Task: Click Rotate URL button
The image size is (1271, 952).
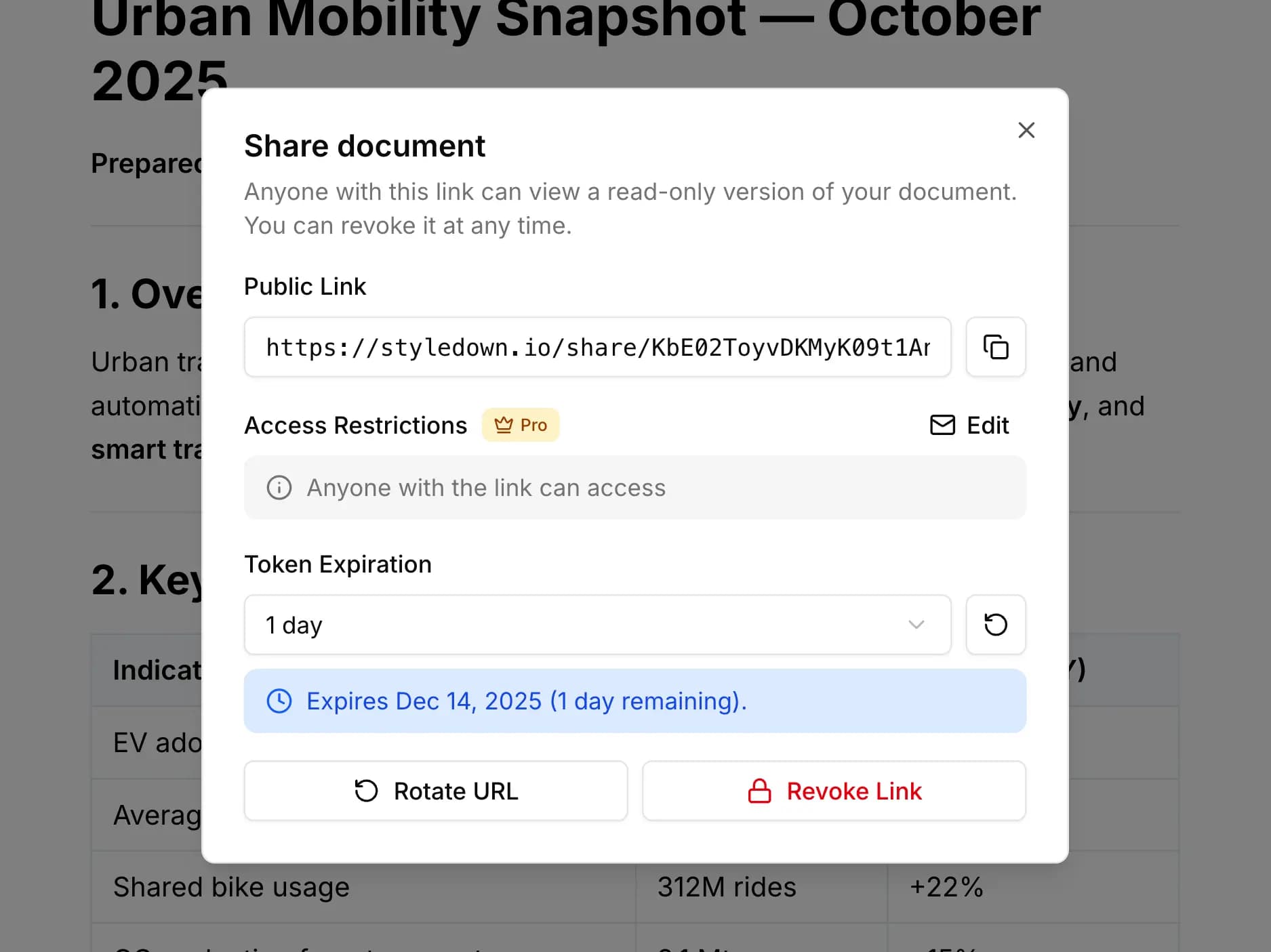Action: (x=436, y=790)
